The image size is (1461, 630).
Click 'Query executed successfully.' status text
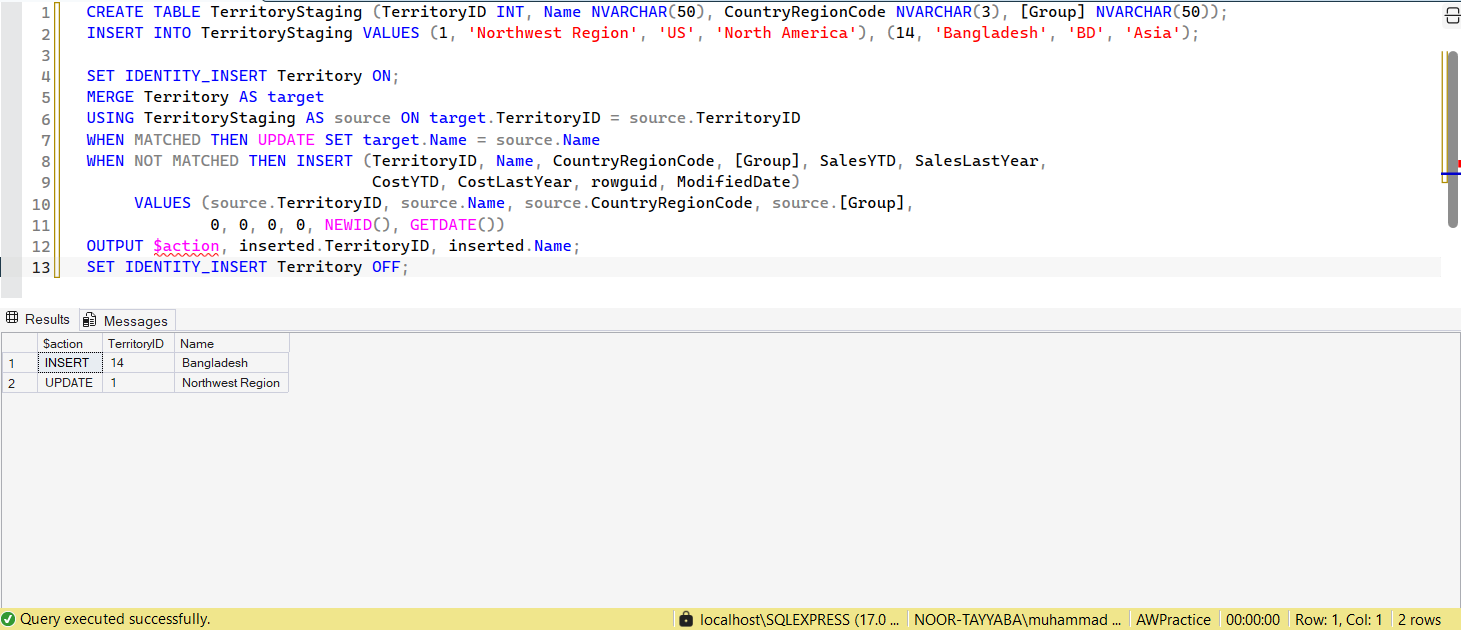click(x=115, y=619)
